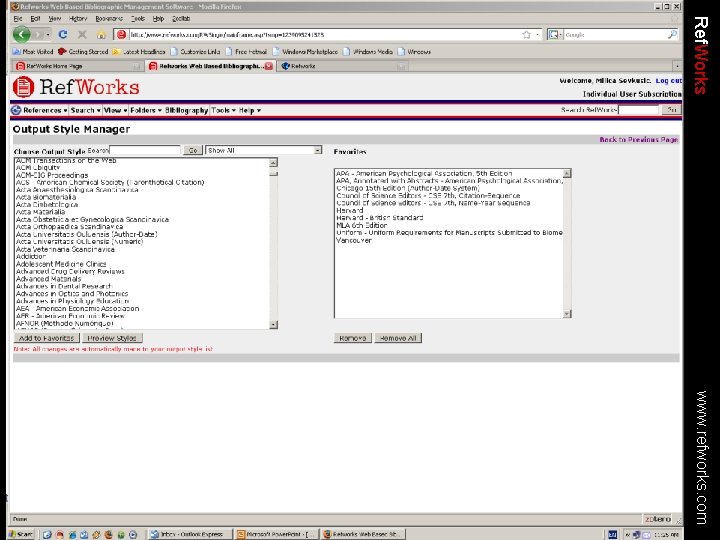Select MLA 6th Edition in Favorites

pos(361,225)
